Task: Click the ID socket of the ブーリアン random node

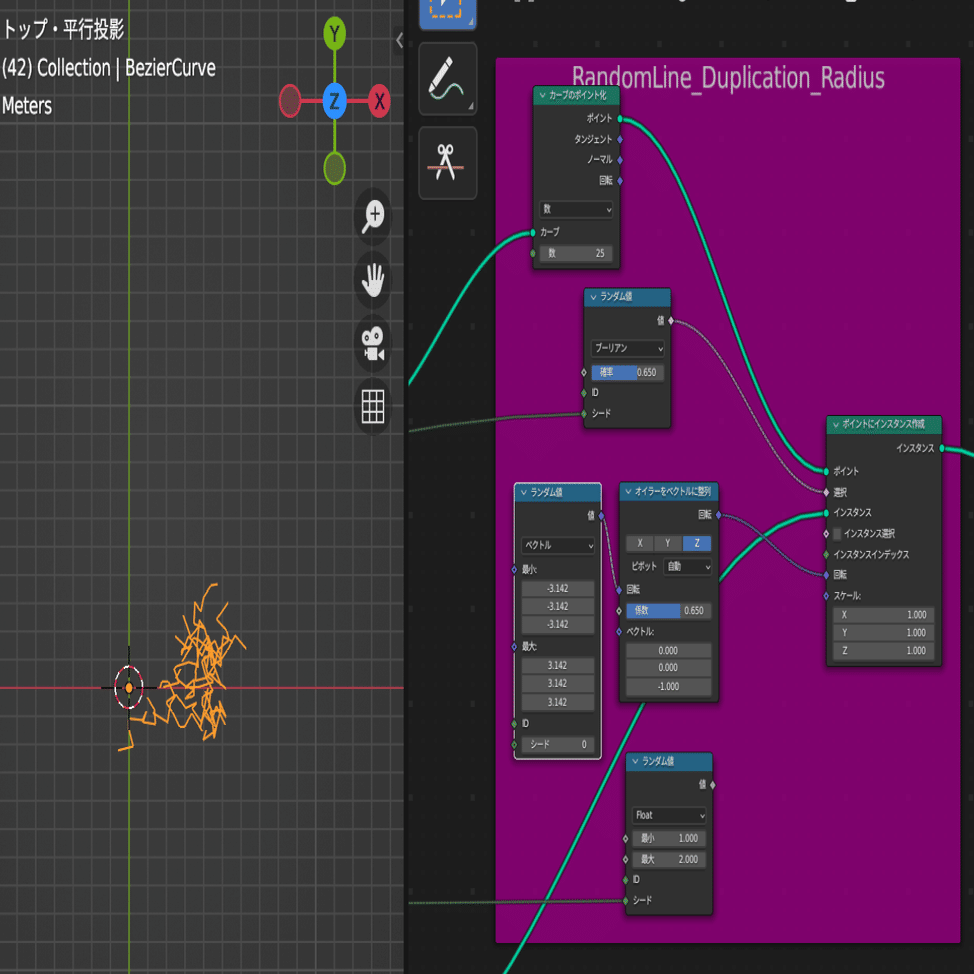Action: coord(584,393)
